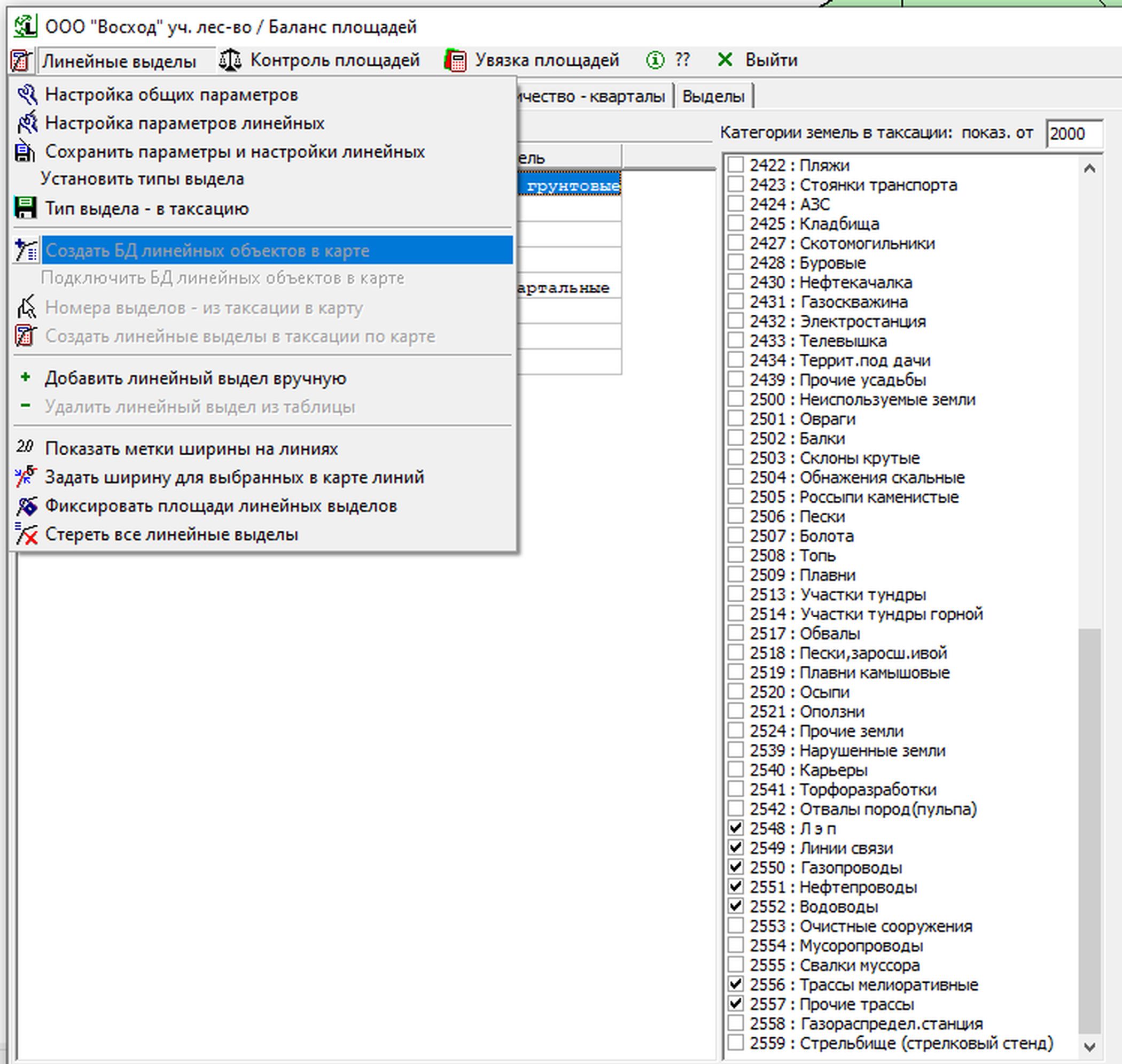The image size is (1122, 1064).
Task: Click the показ. от input field
Action: (x=1073, y=134)
